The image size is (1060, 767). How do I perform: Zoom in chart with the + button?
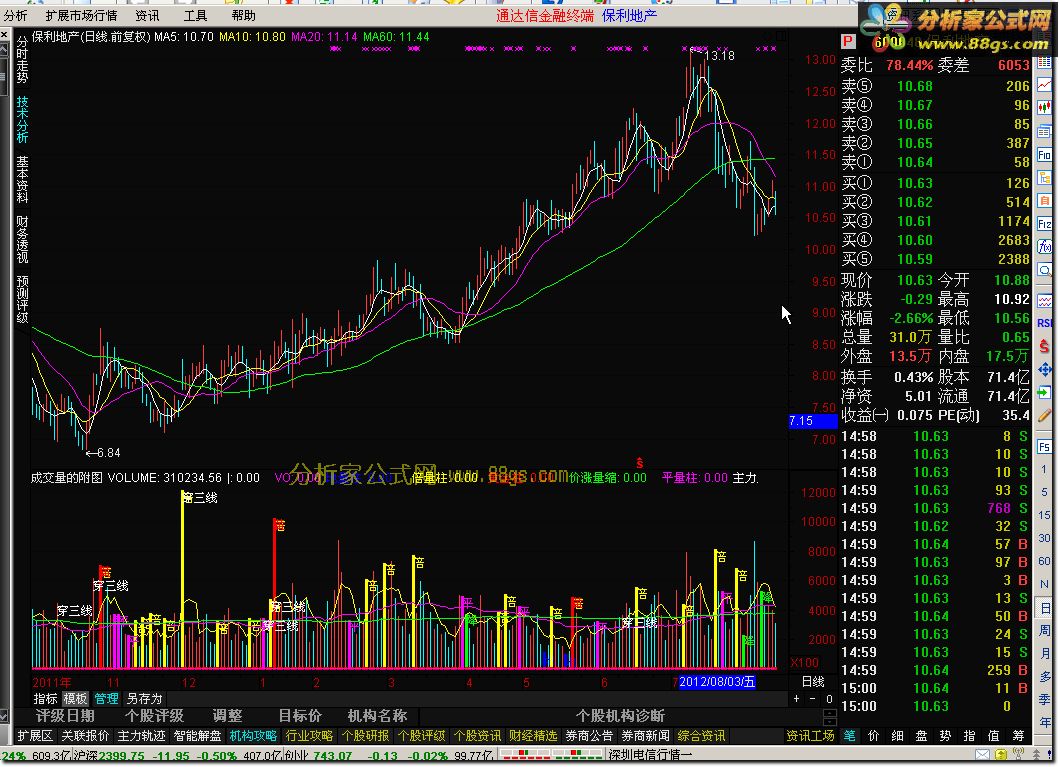pyautogui.click(x=796, y=699)
